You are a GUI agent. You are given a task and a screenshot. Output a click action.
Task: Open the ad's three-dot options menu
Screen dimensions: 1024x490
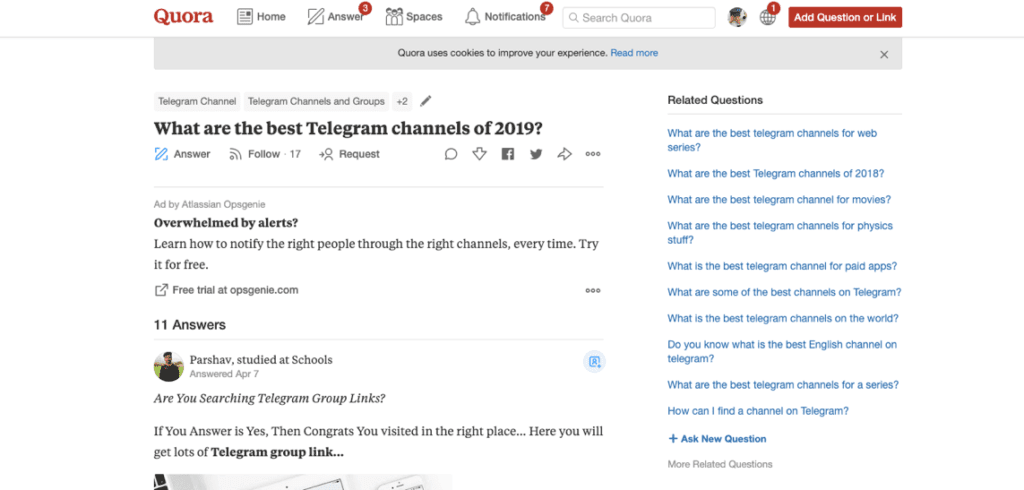[x=593, y=291]
